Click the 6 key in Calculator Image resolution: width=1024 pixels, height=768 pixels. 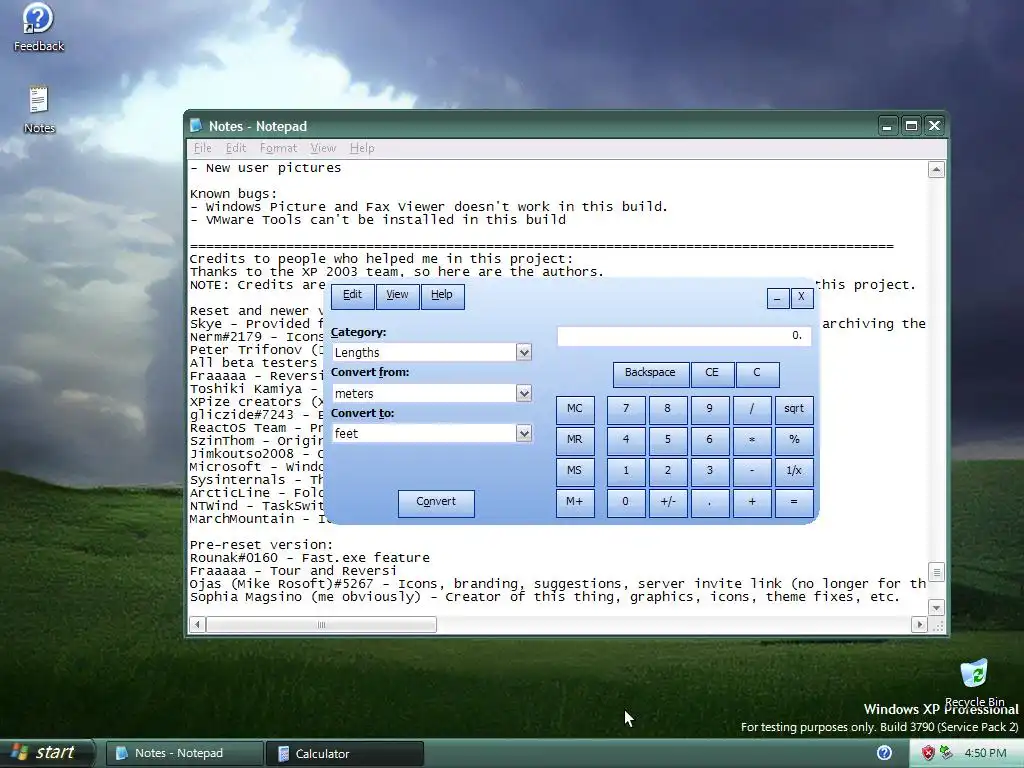tap(710, 441)
